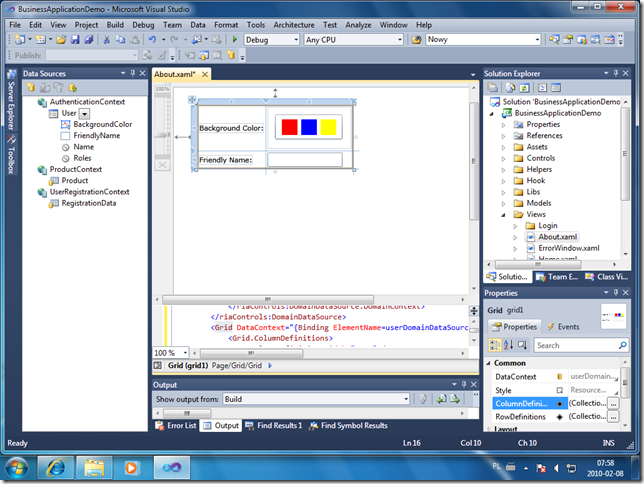Click the designer zoom slider

pos(161,135)
